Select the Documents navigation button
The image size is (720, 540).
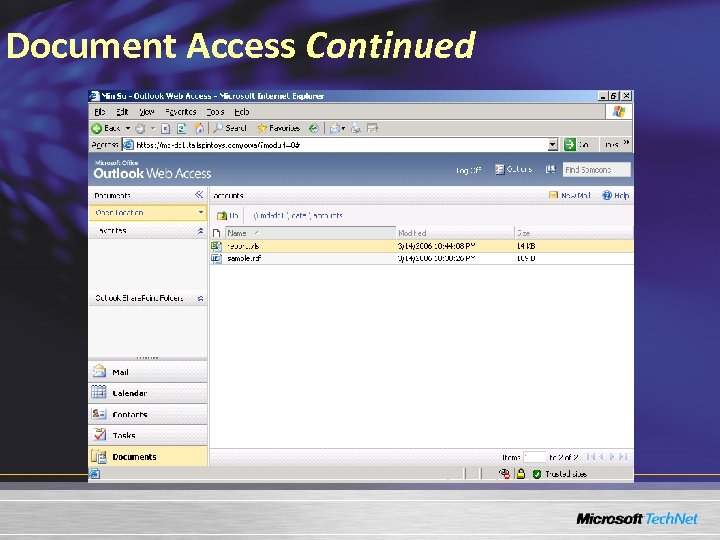coord(148,456)
